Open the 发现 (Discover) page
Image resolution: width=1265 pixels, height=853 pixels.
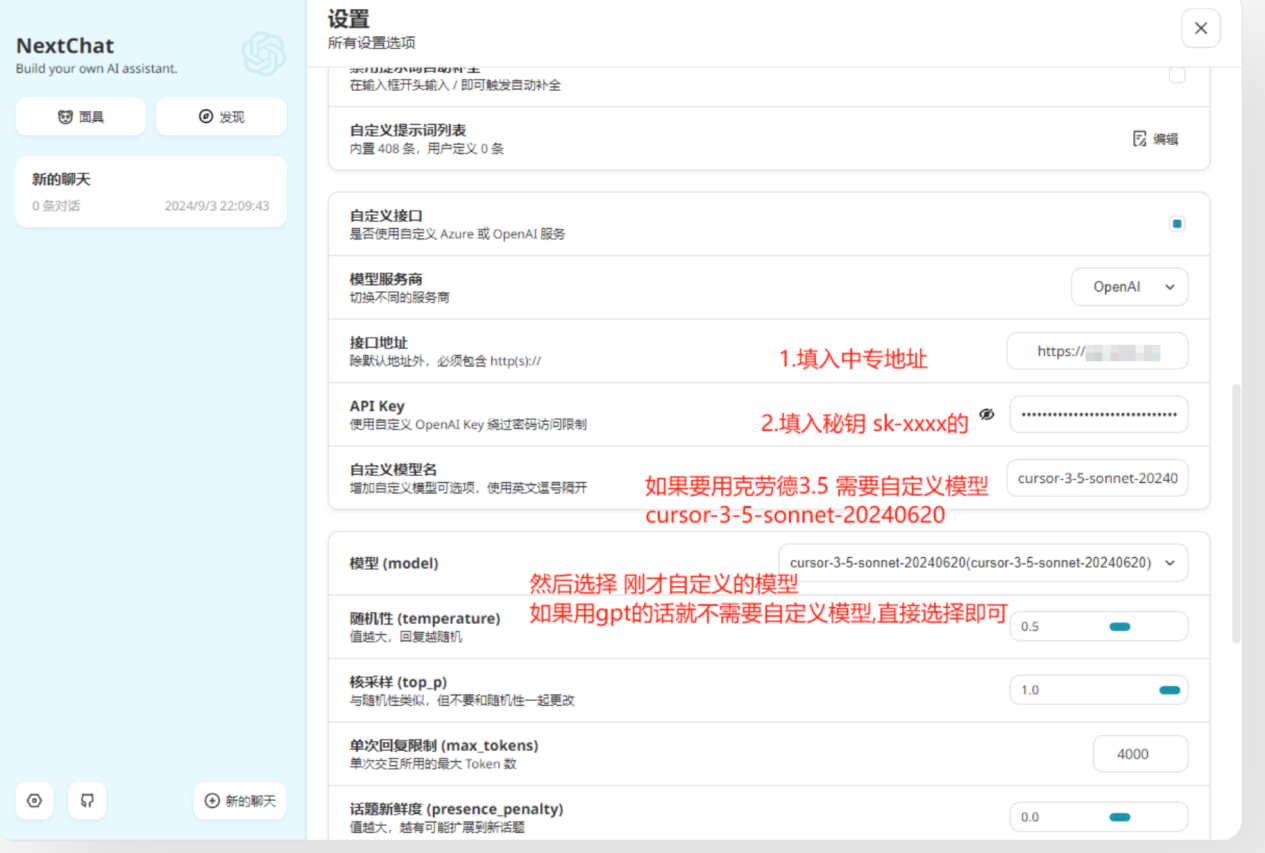point(221,117)
